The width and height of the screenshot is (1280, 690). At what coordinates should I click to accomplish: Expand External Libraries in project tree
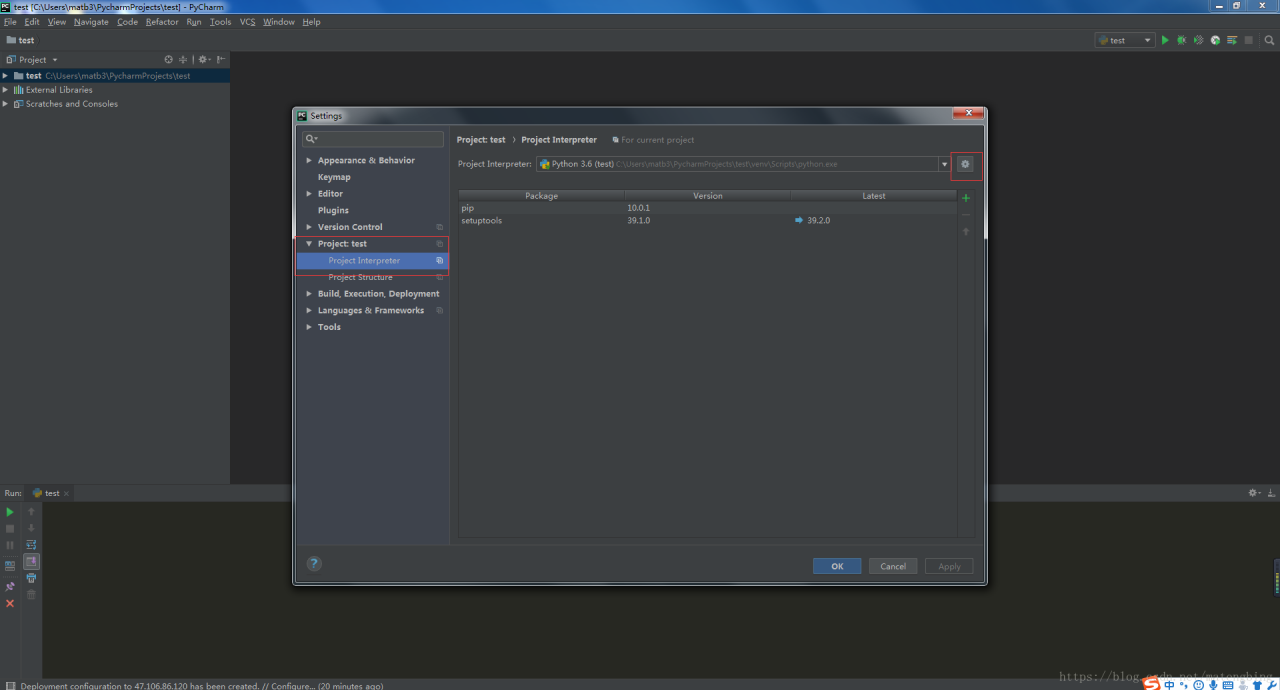[5, 90]
